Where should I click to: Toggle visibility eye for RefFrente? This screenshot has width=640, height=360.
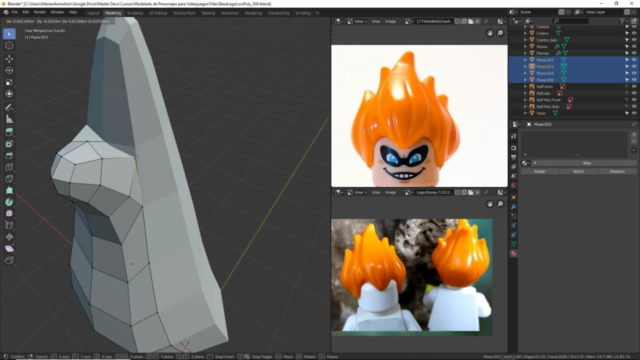(x=634, y=87)
